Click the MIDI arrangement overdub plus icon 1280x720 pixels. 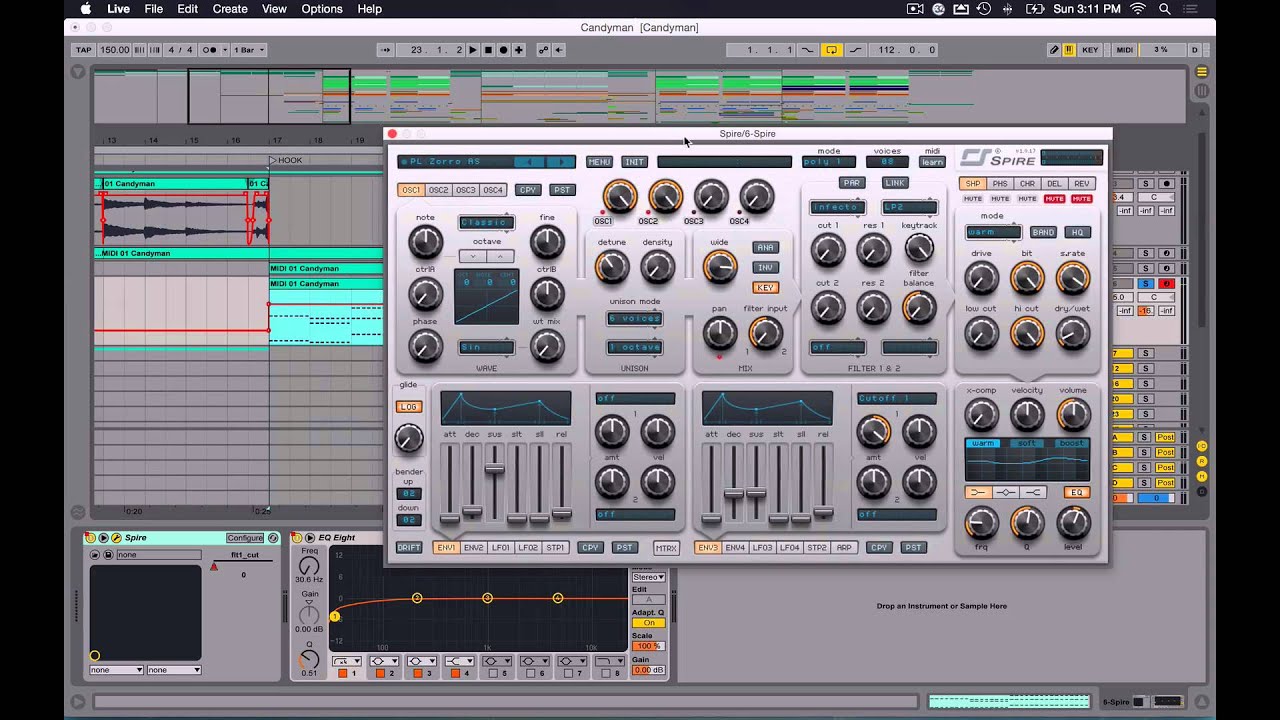(x=518, y=50)
